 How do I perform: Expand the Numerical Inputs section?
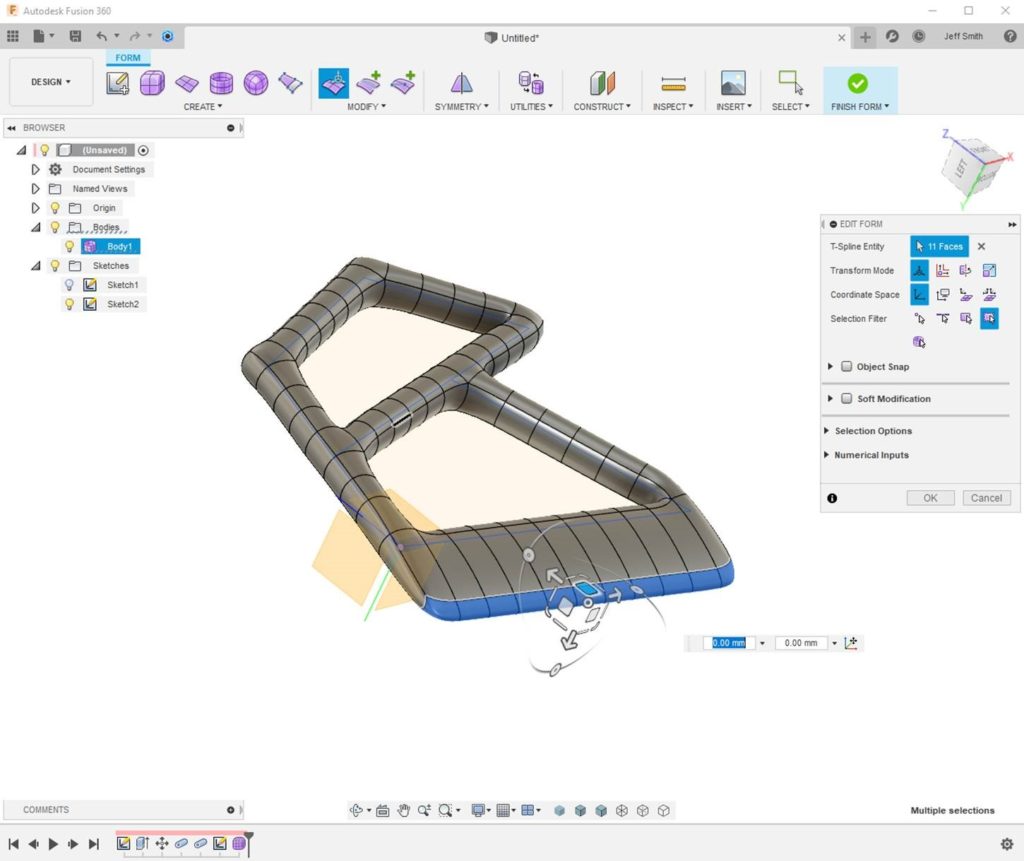tap(871, 455)
